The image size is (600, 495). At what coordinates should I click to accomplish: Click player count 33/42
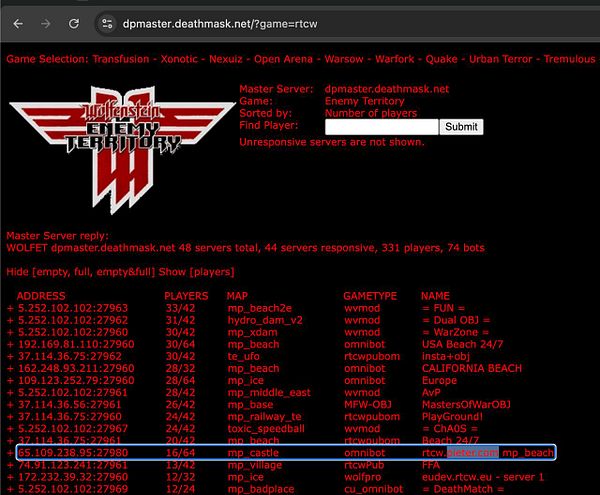pos(180,308)
